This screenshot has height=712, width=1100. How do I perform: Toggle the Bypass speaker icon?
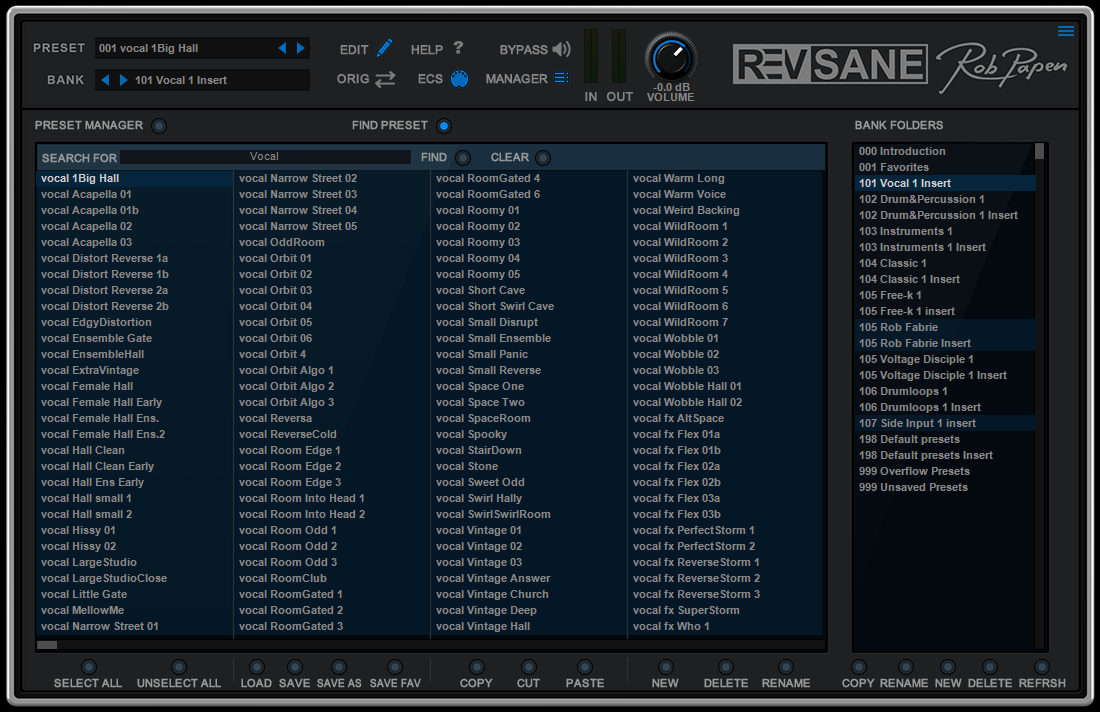click(x=561, y=49)
